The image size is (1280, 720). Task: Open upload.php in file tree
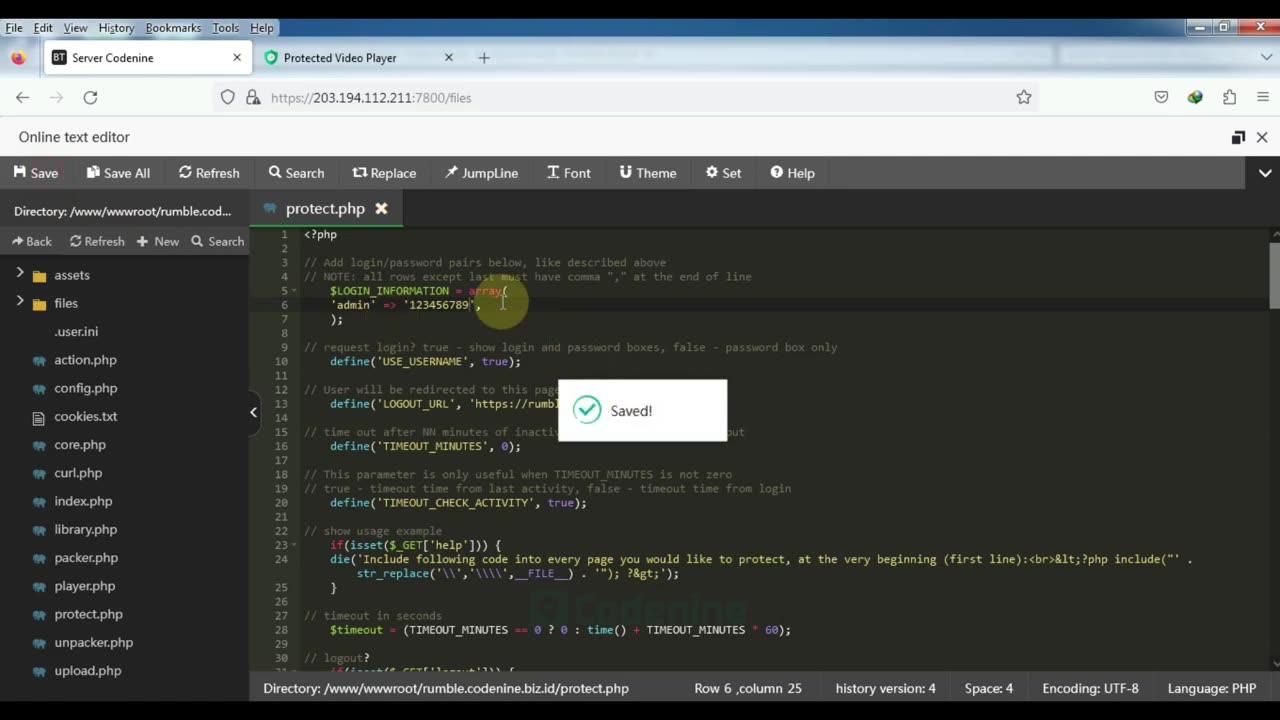tap(88, 670)
